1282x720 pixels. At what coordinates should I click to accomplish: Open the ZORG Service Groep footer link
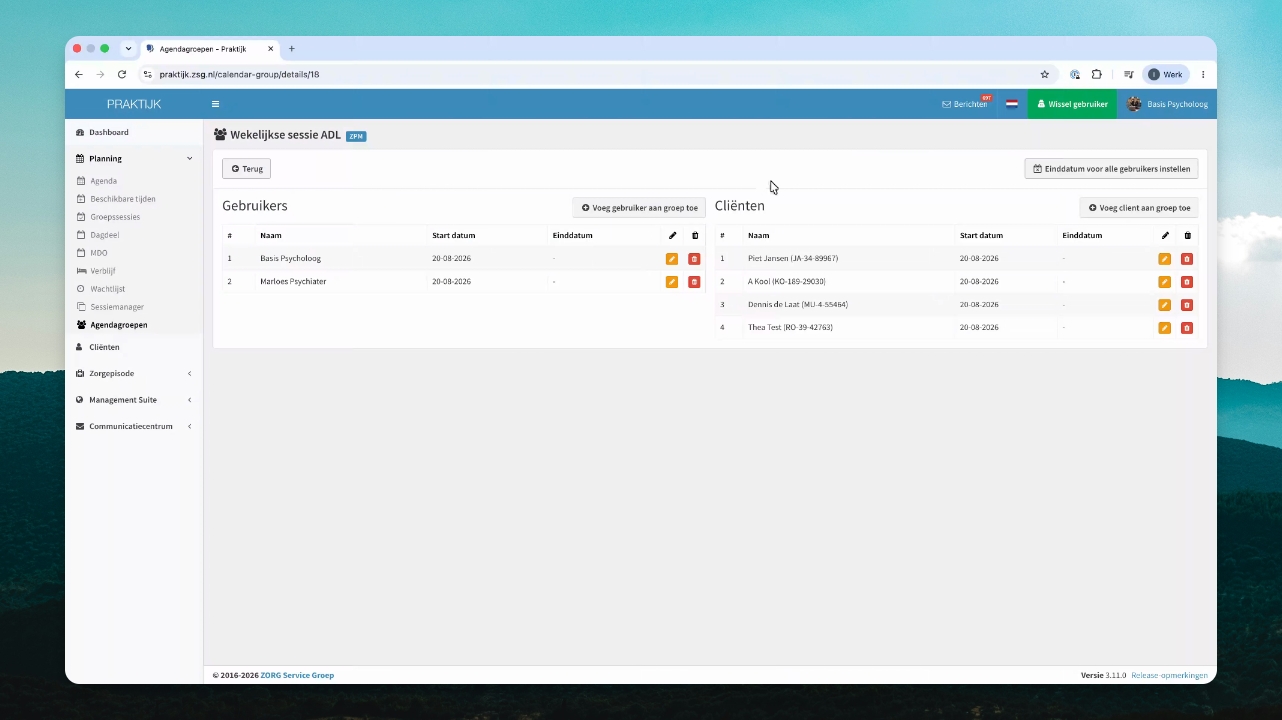(x=297, y=675)
